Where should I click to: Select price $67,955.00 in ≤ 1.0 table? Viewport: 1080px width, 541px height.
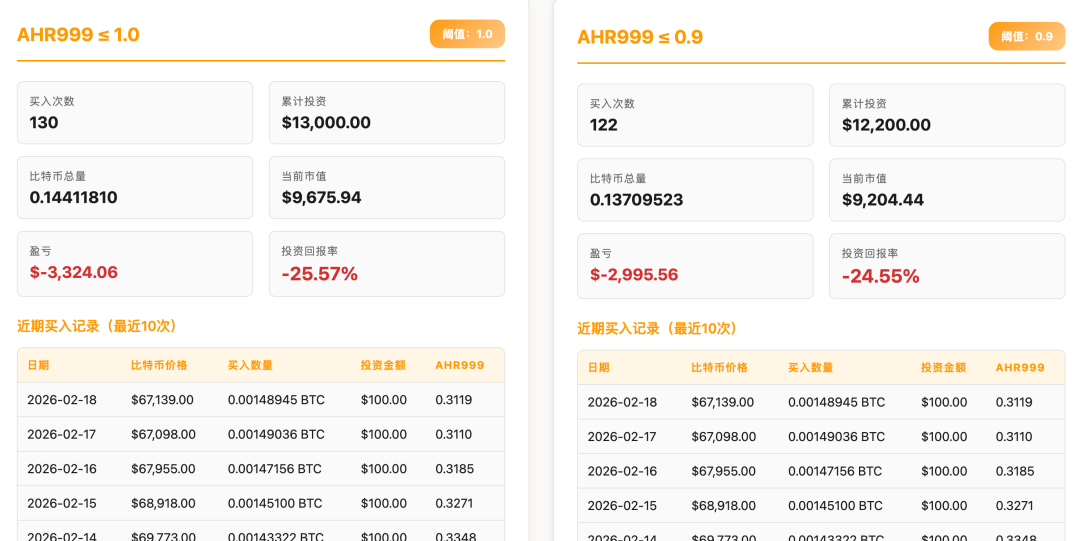(163, 469)
